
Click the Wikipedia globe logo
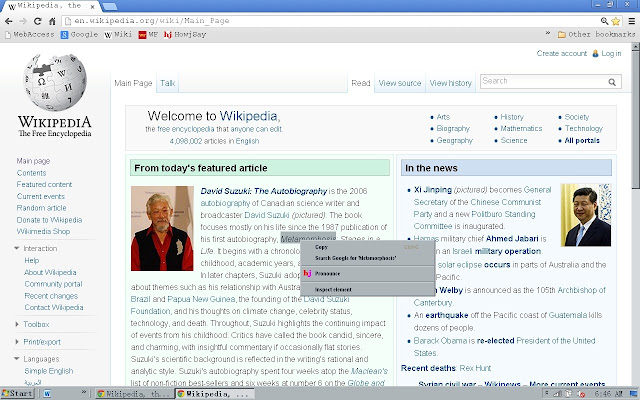[x=55, y=82]
